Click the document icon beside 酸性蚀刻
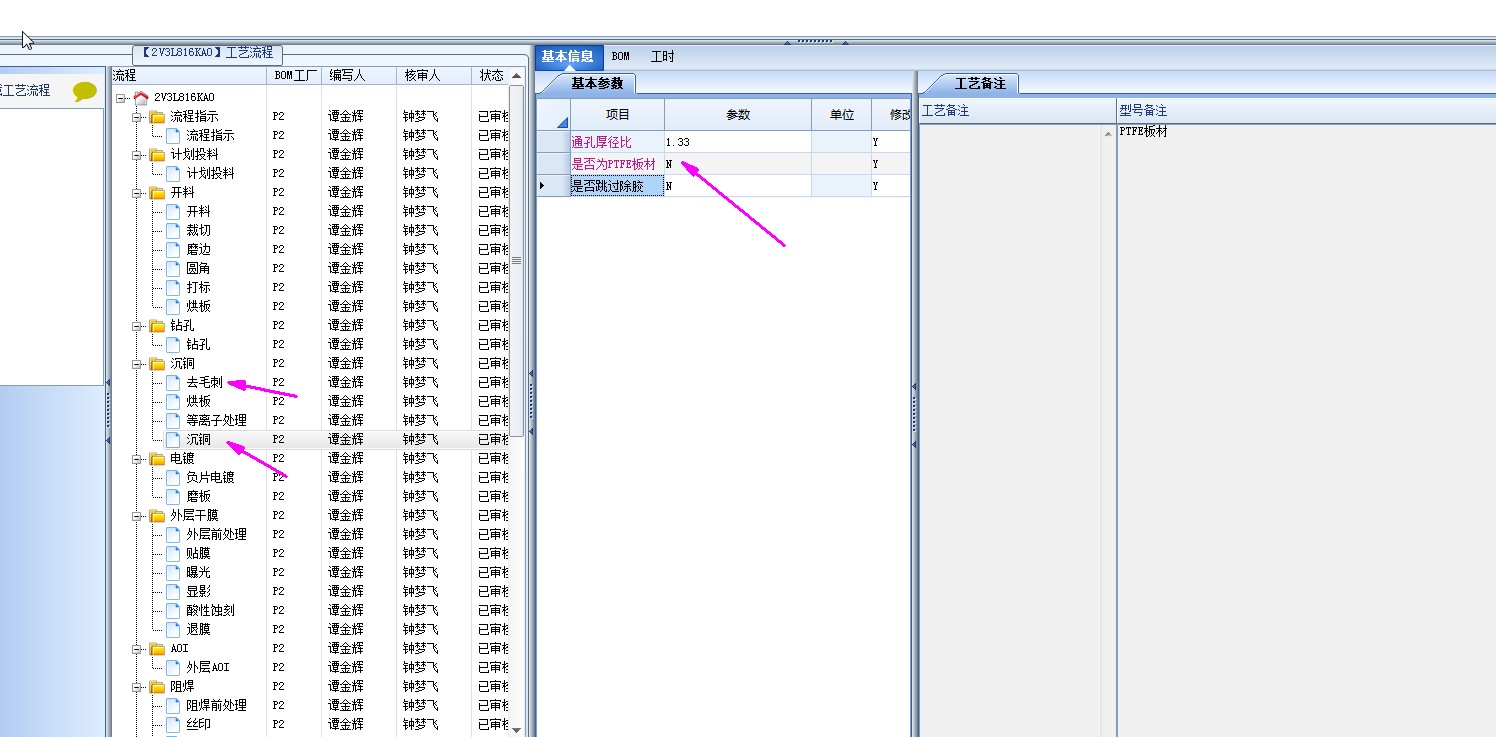The image size is (1496, 737). [173, 610]
